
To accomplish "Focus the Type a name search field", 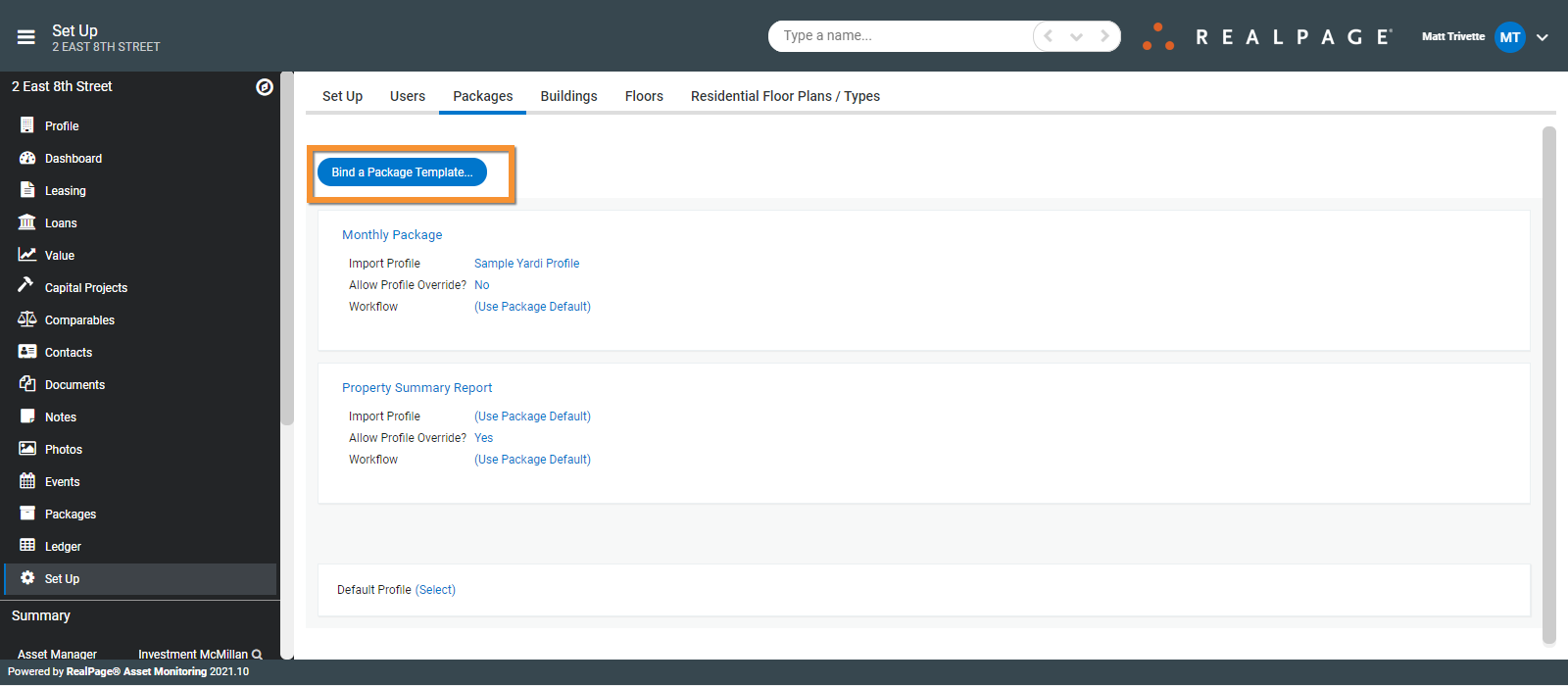I will (902, 36).
